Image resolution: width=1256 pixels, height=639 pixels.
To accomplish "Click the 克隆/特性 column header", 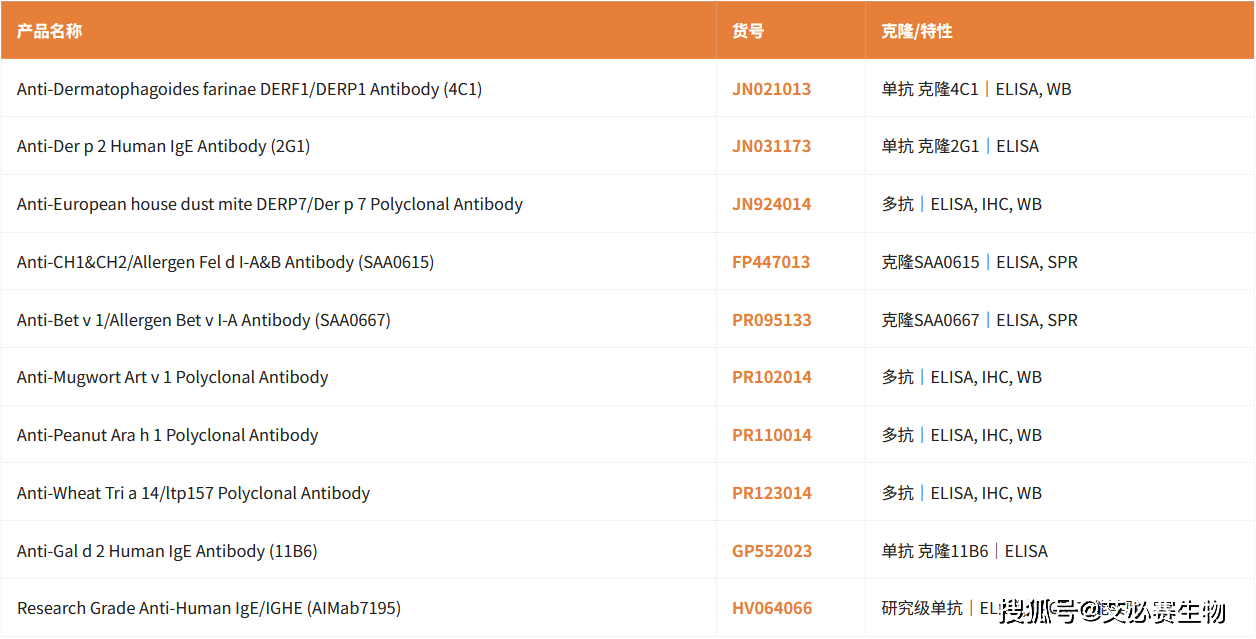I will coord(916,31).
